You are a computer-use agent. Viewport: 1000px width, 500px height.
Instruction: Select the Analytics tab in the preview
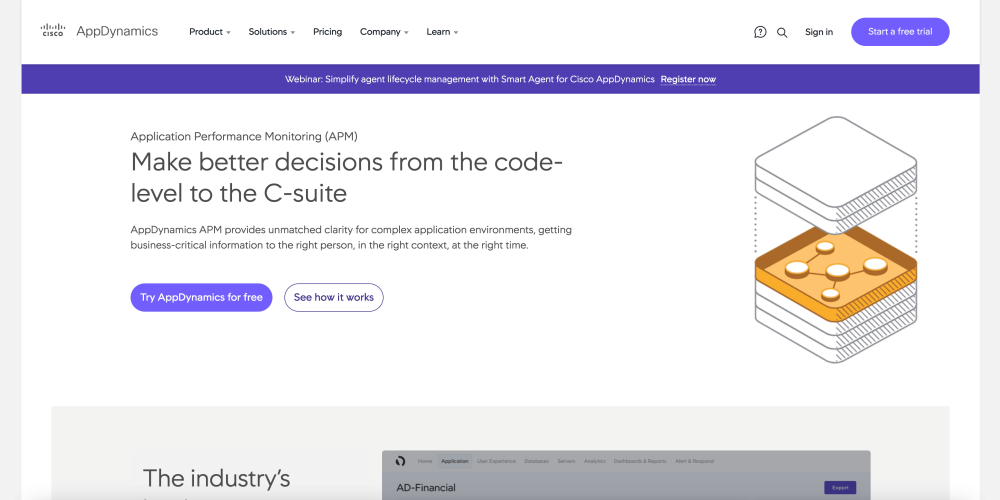click(x=595, y=461)
